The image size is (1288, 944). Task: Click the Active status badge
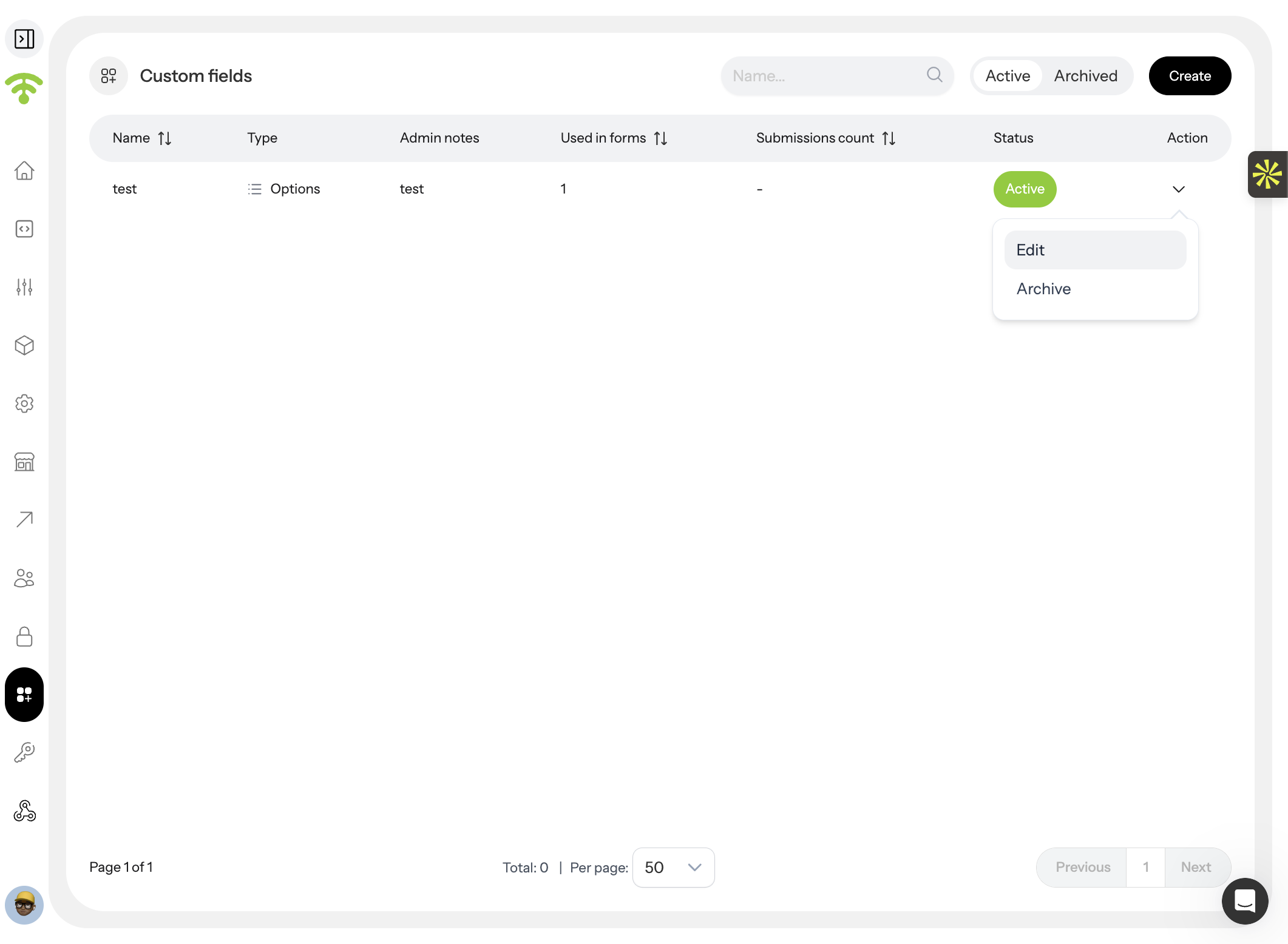(1025, 189)
